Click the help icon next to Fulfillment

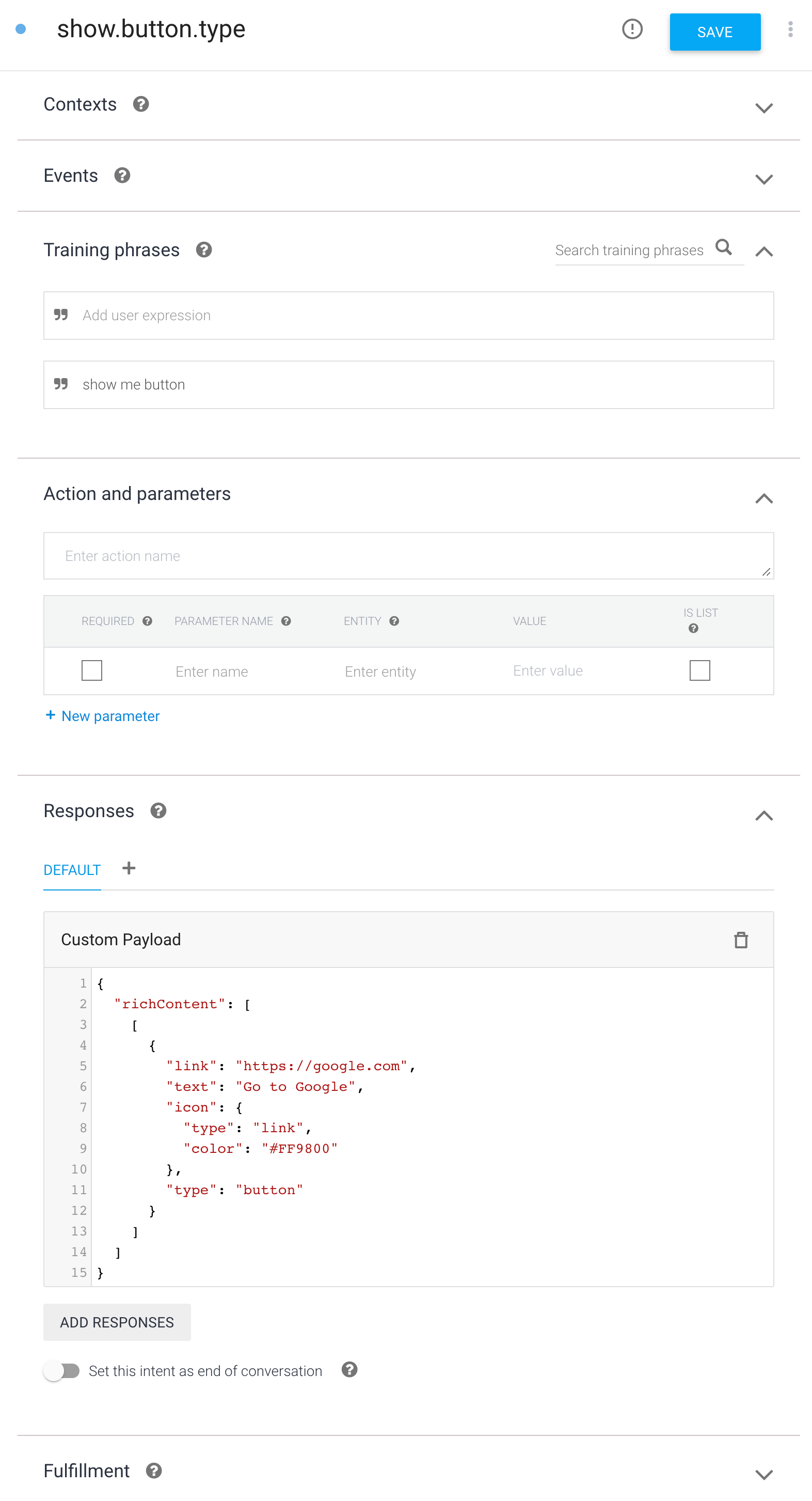(x=154, y=1471)
